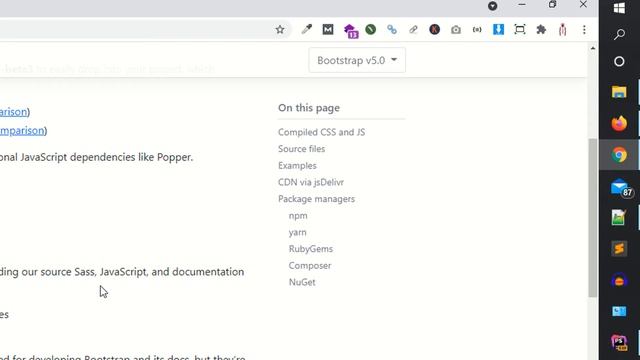
Task: Open the Extensions puzzle-piece menu
Action: 541,29
